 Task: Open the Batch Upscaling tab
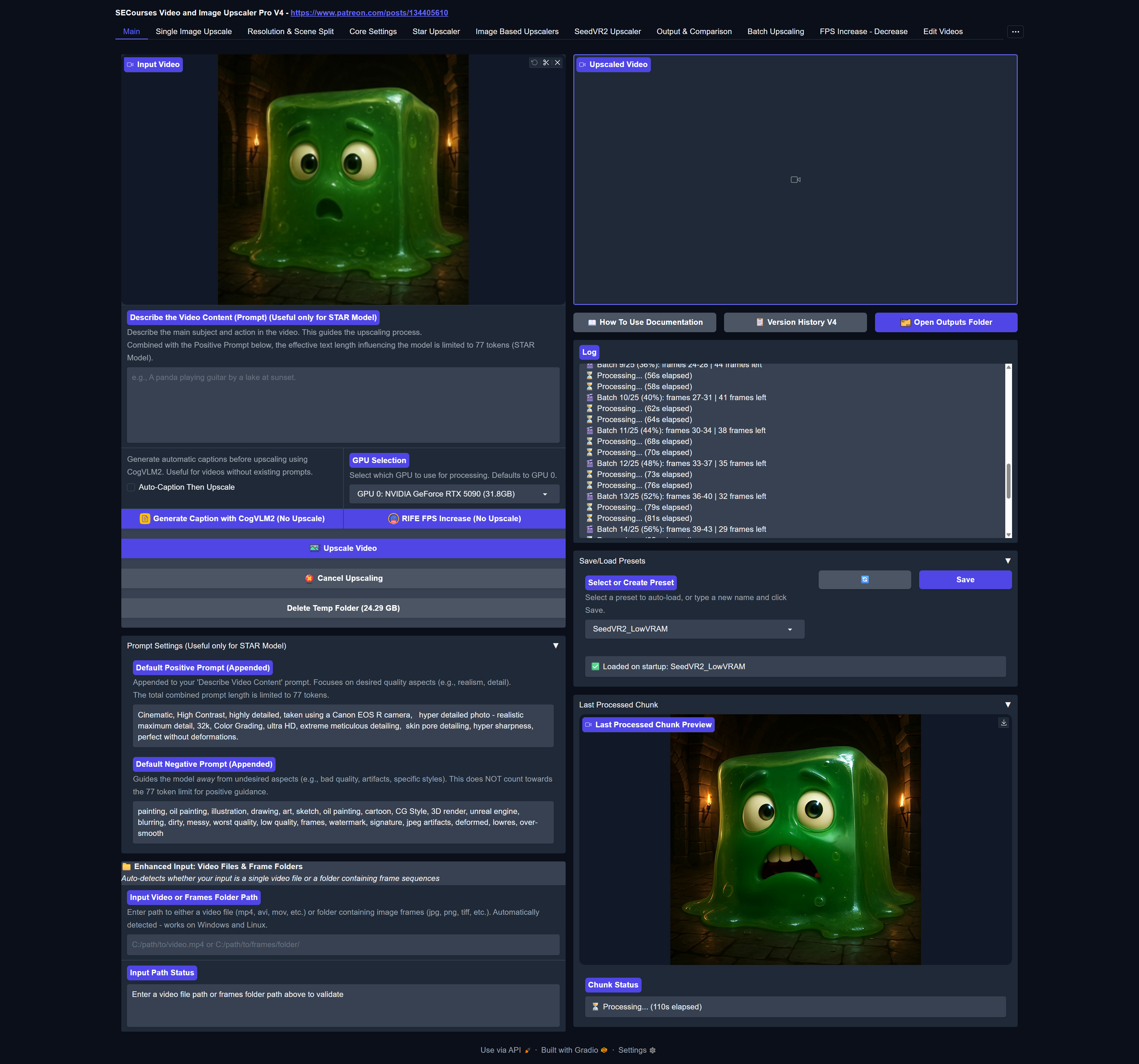pyautogui.click(x=775, y=31)
